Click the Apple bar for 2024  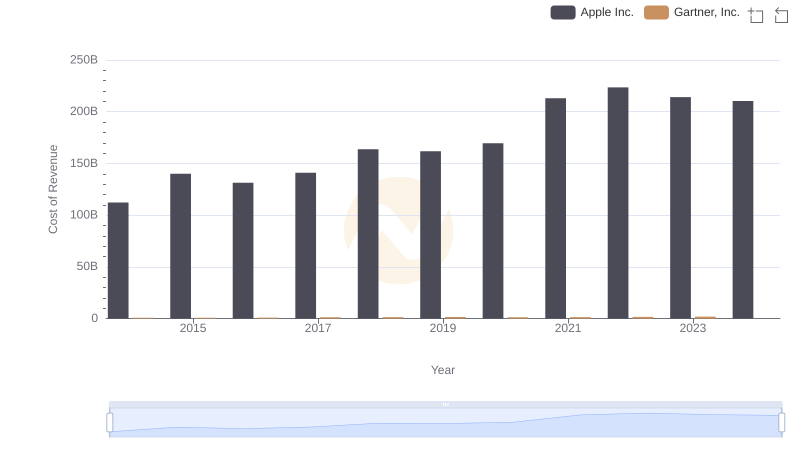[x=743, y=210]
